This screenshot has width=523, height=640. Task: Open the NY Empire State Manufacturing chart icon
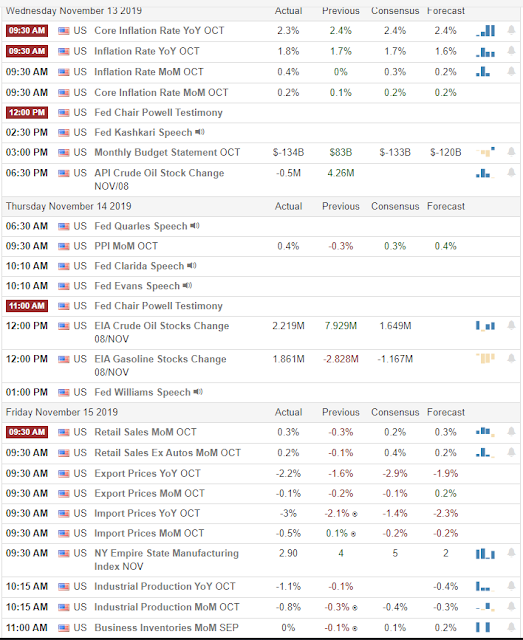(x=485, y=553)
